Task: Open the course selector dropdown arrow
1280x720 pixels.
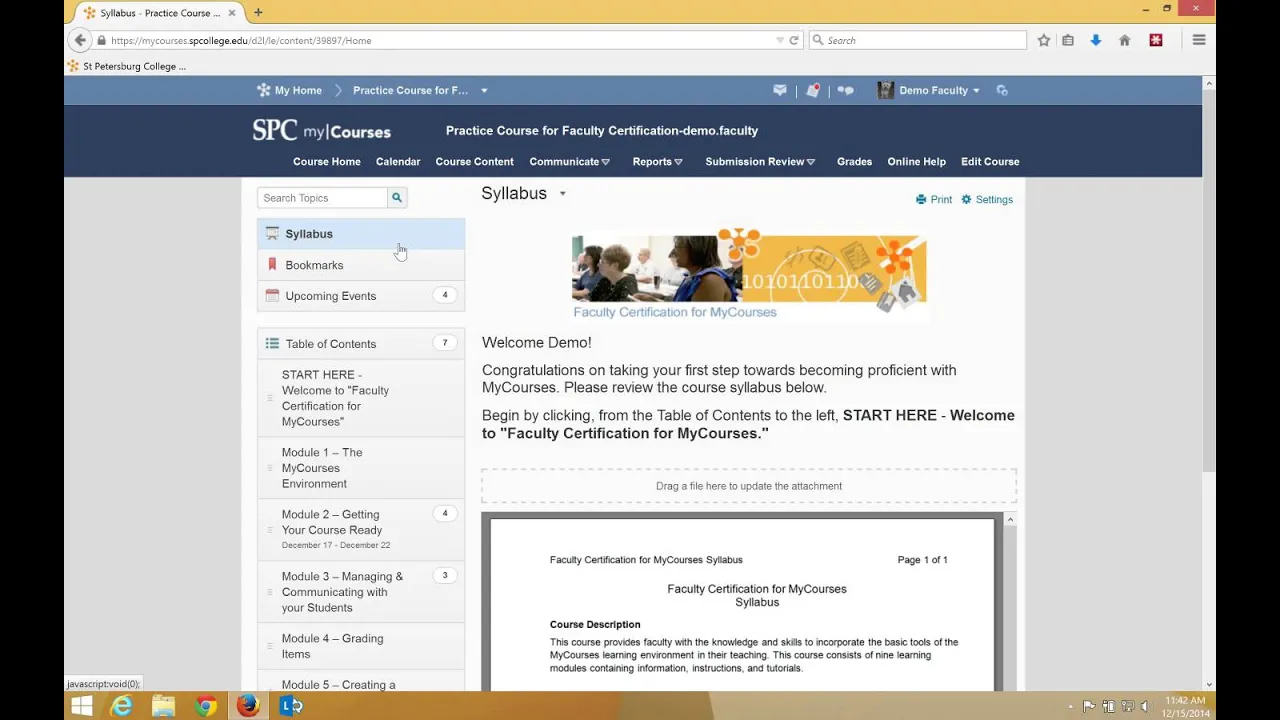Action: coord(484,90)
